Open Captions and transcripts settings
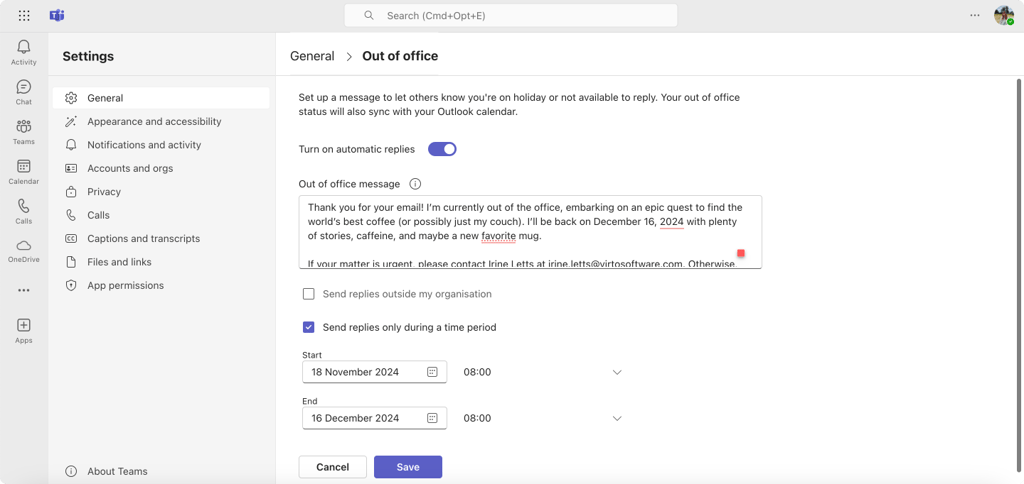Viewport: 1024px width, 484px height. point(161,239)
